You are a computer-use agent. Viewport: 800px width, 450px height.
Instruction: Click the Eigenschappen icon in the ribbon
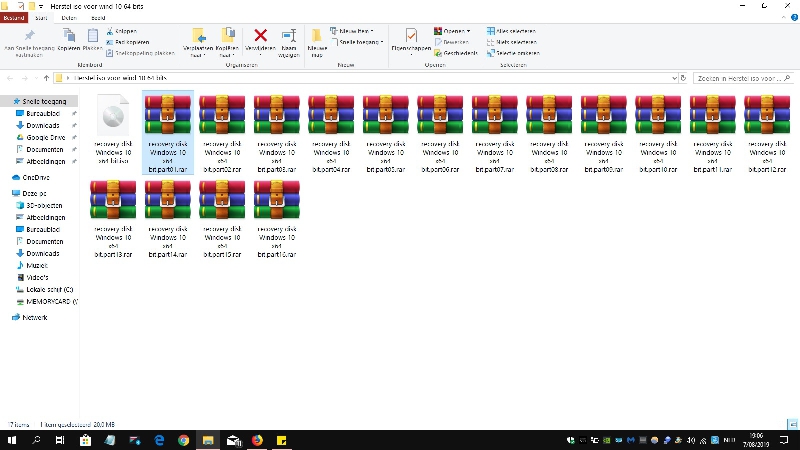(411, 39)
